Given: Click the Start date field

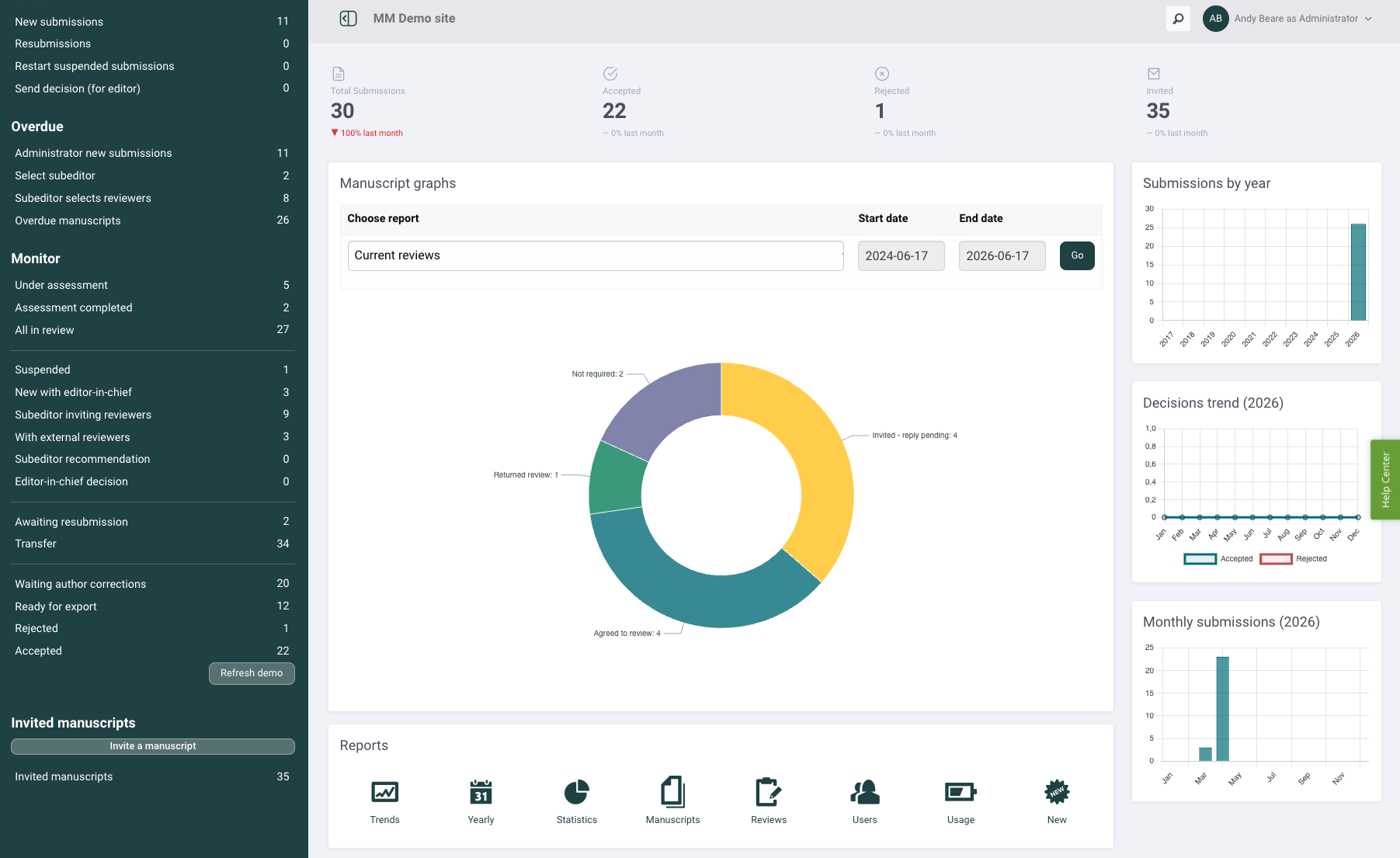Looking at the screenshot, I should coord(901,255).
